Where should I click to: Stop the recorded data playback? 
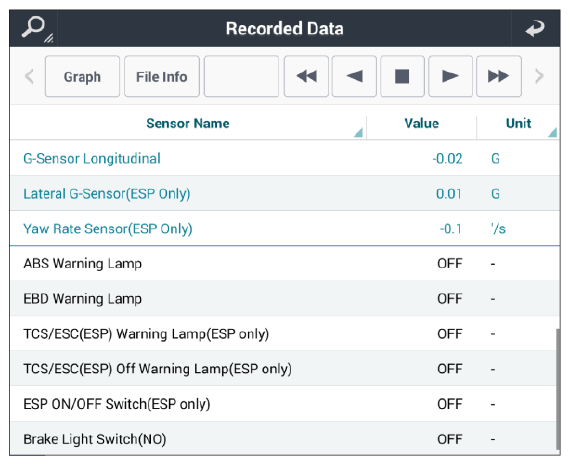coord(402,76)
